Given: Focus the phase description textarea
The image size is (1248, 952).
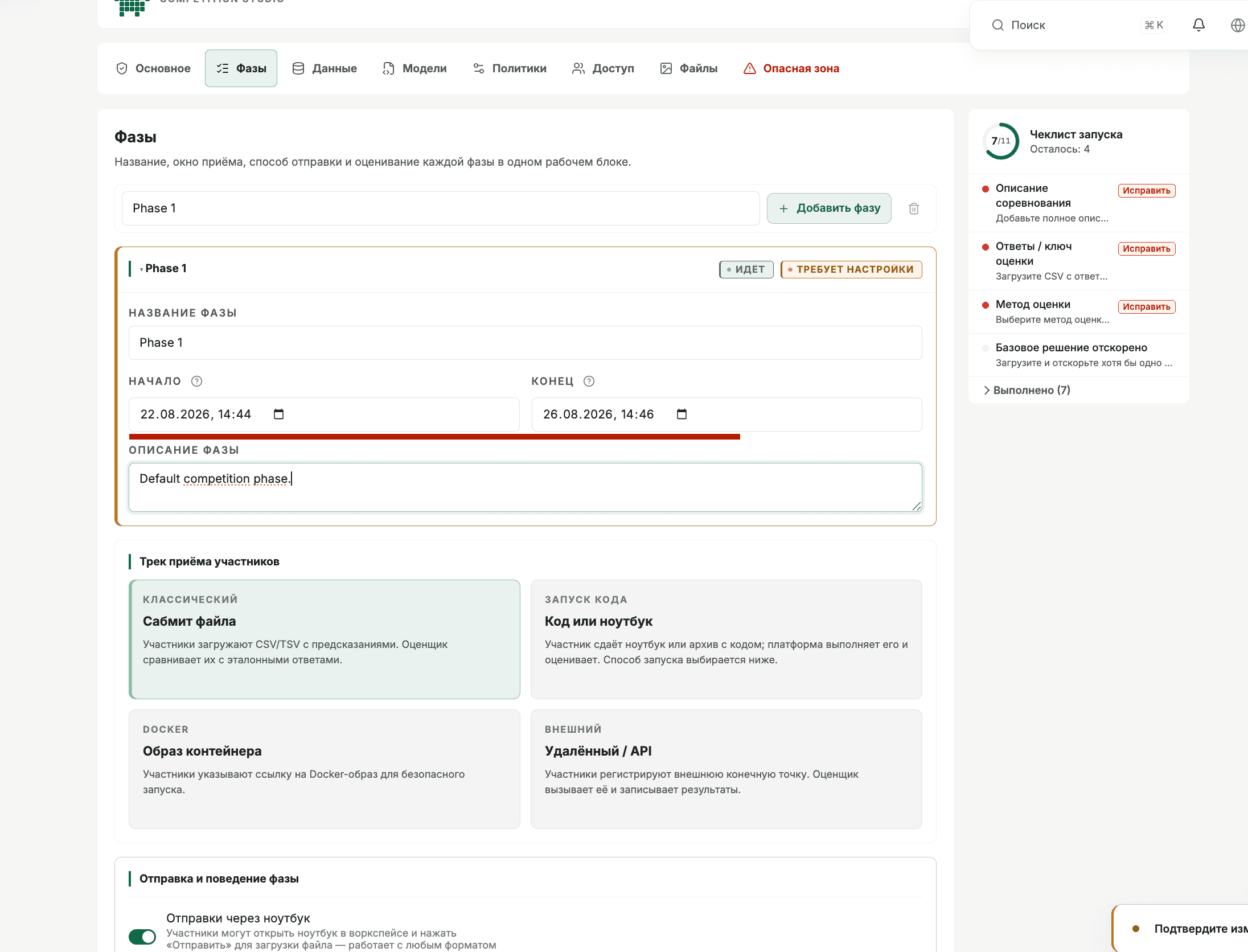Looking at the screenshot, I should point(526,487).
